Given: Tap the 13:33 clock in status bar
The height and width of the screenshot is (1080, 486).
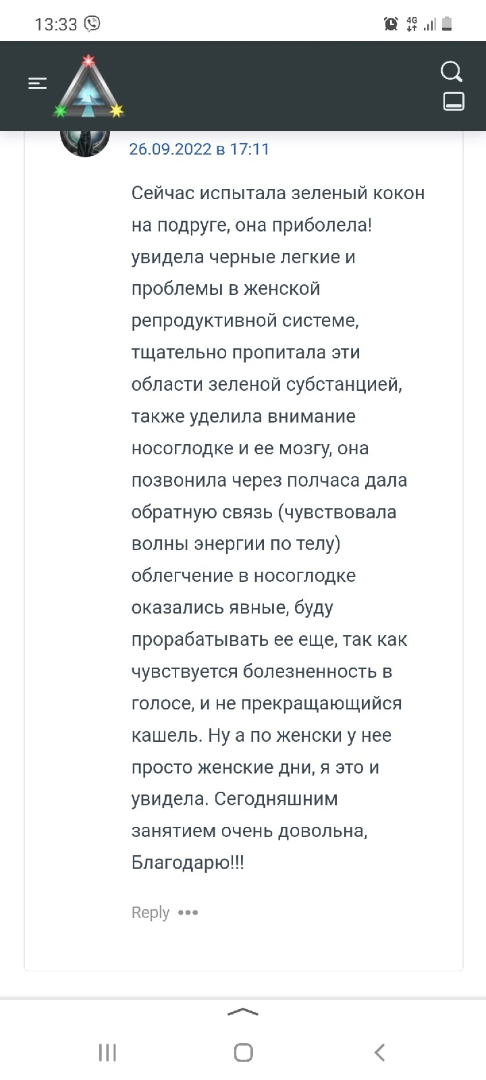Looking at the screenshot, I should point(56,24).
